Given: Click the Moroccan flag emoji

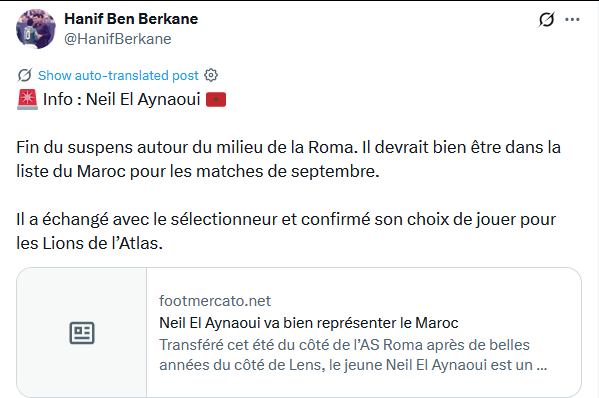Looking at the screenshot, I should click(x=216, y=100).
